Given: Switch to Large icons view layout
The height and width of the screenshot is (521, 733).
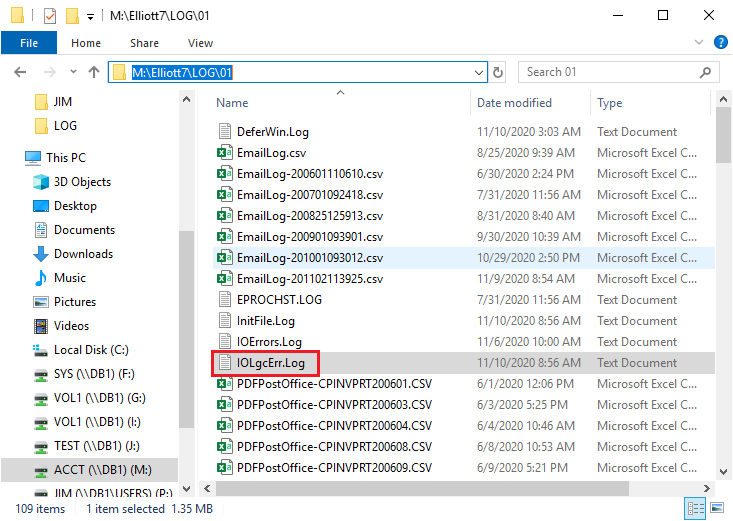Looking at the screenshot, I should tap(717, 508).
